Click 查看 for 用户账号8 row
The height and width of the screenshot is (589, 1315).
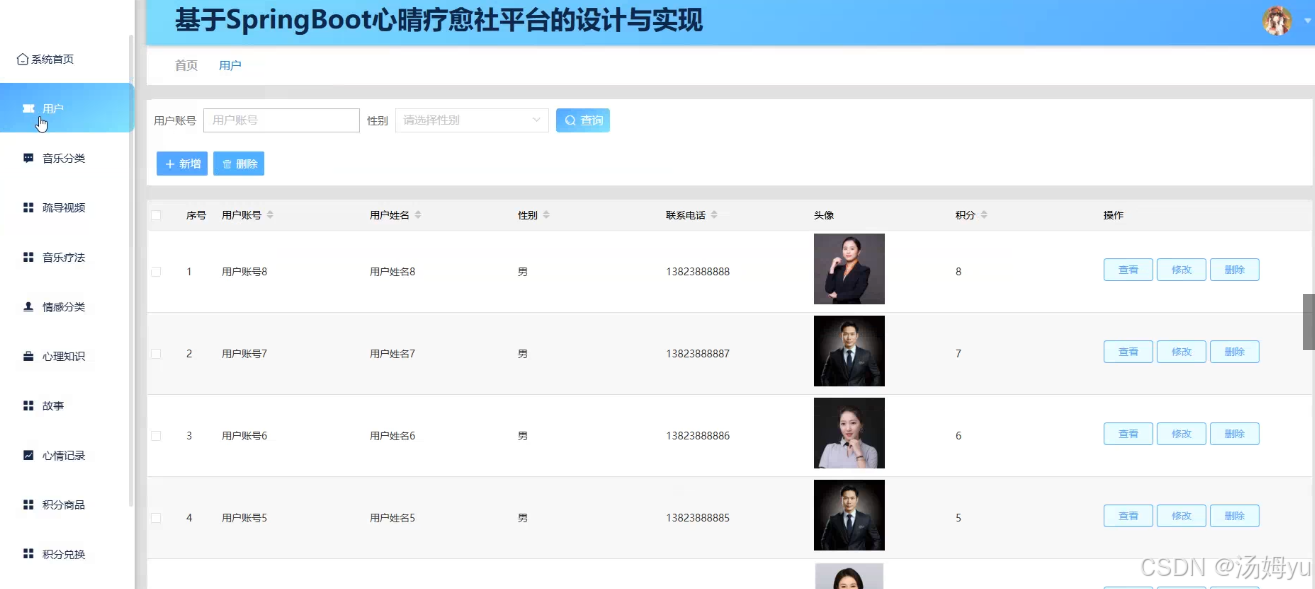click(x=1128, y=270)
